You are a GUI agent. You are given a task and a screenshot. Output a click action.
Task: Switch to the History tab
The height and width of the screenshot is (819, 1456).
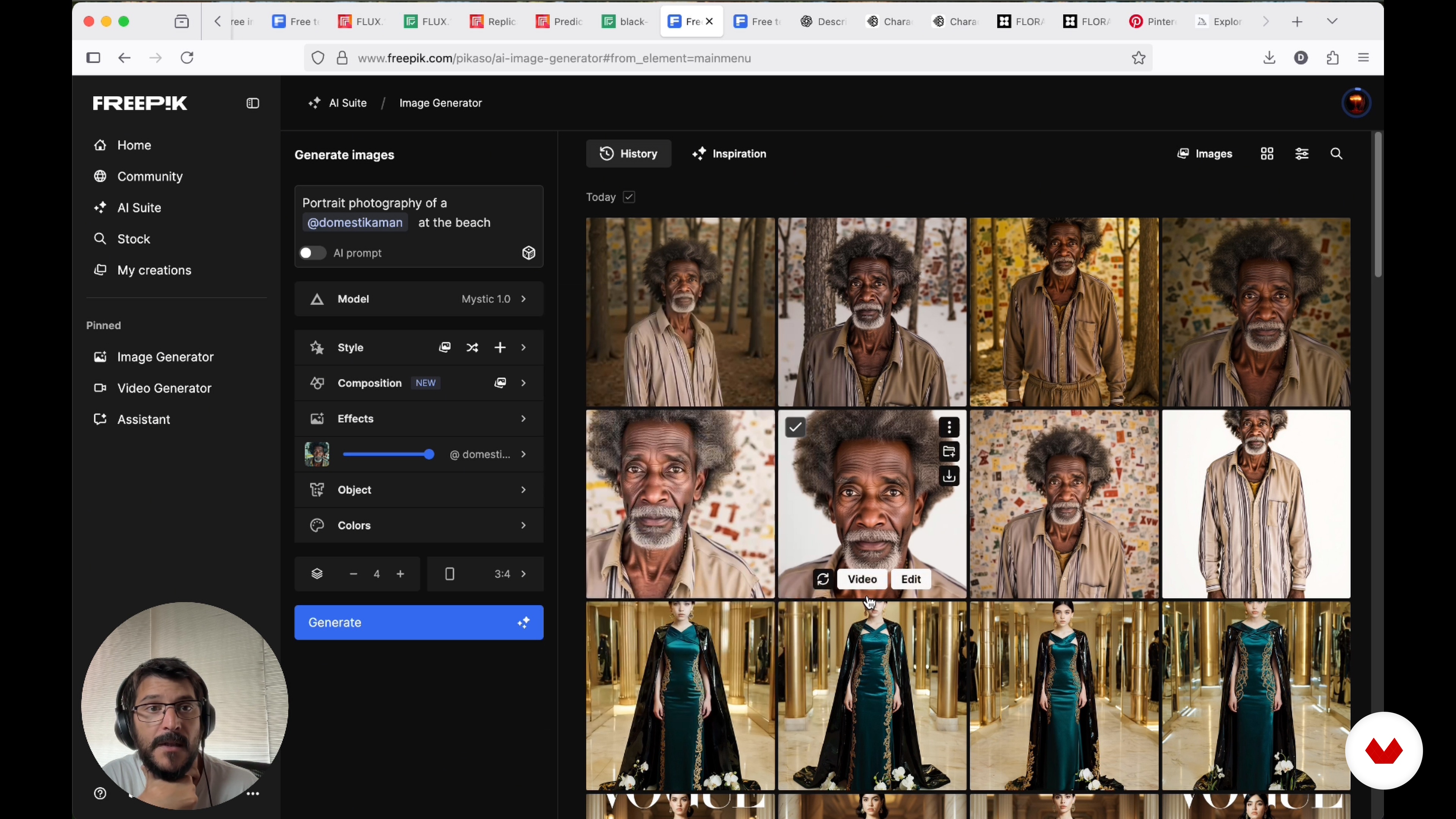click(629, 154)
